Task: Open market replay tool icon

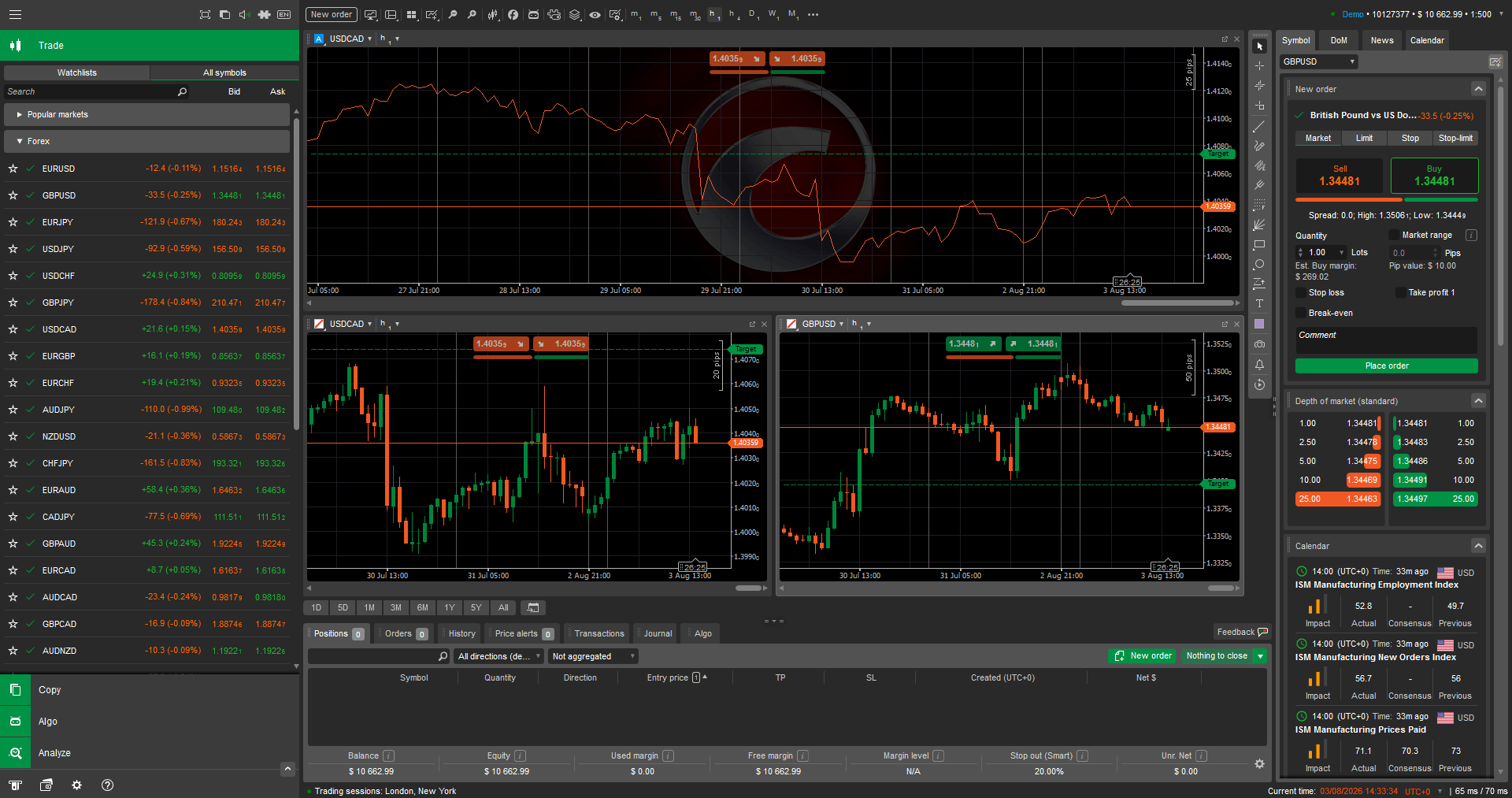Action: pos(1259,384)
